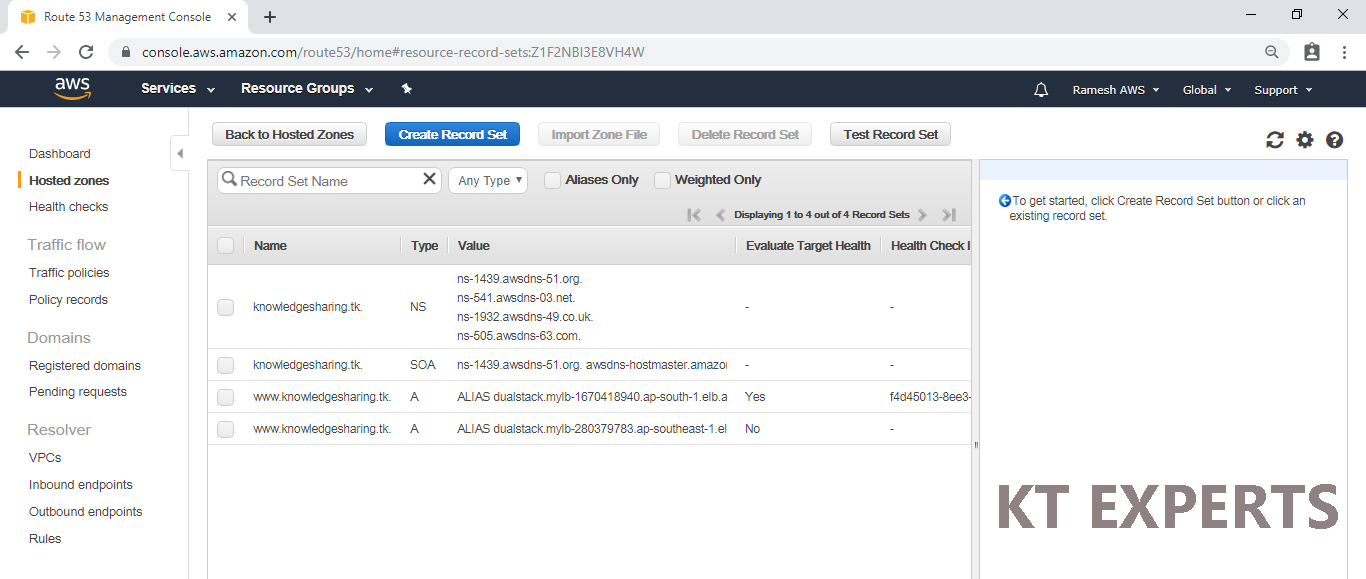The width and height of the screenshot is (1366, 579).
Task: Expand the Services menu
Action: [178, 89]
